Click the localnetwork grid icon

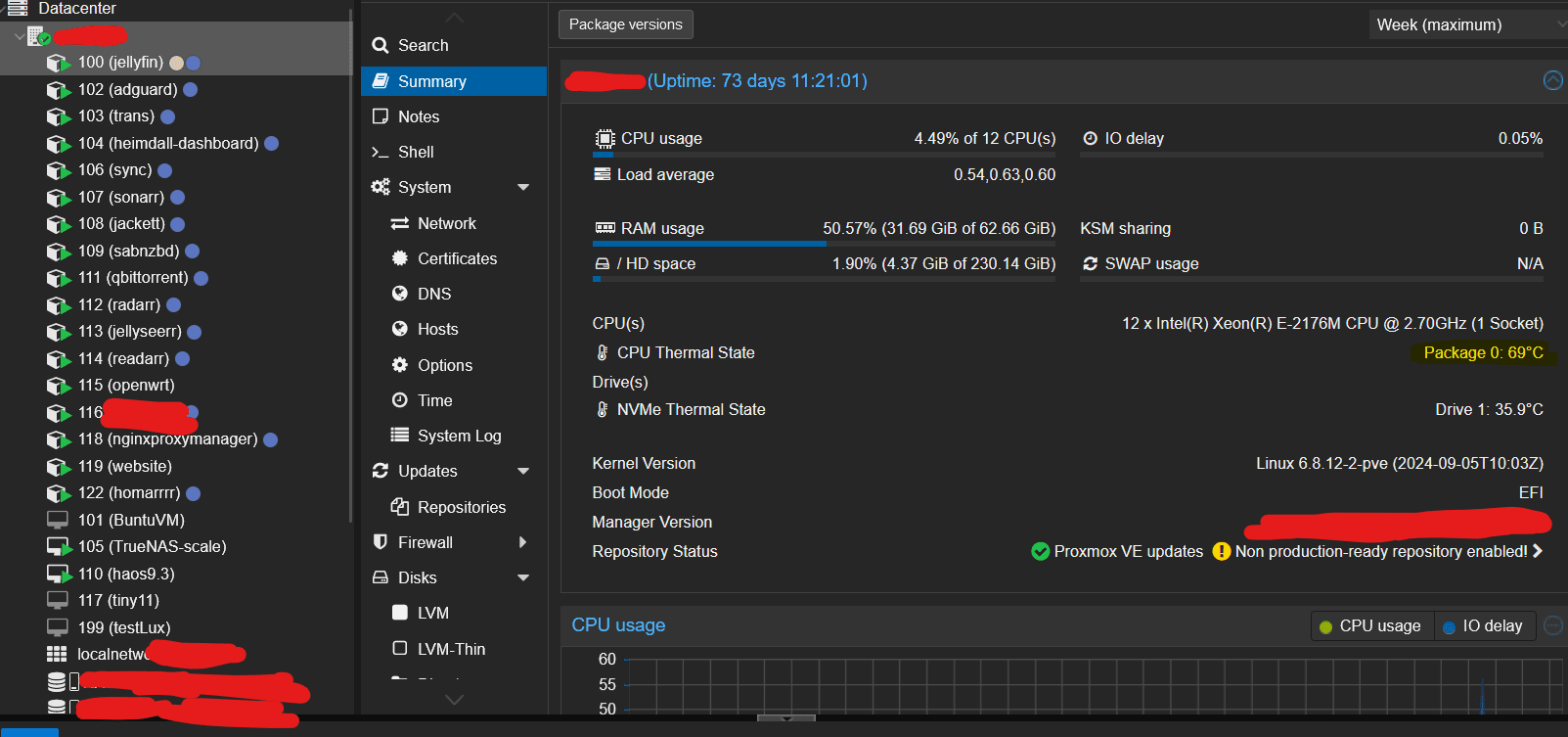pos(57,654)
